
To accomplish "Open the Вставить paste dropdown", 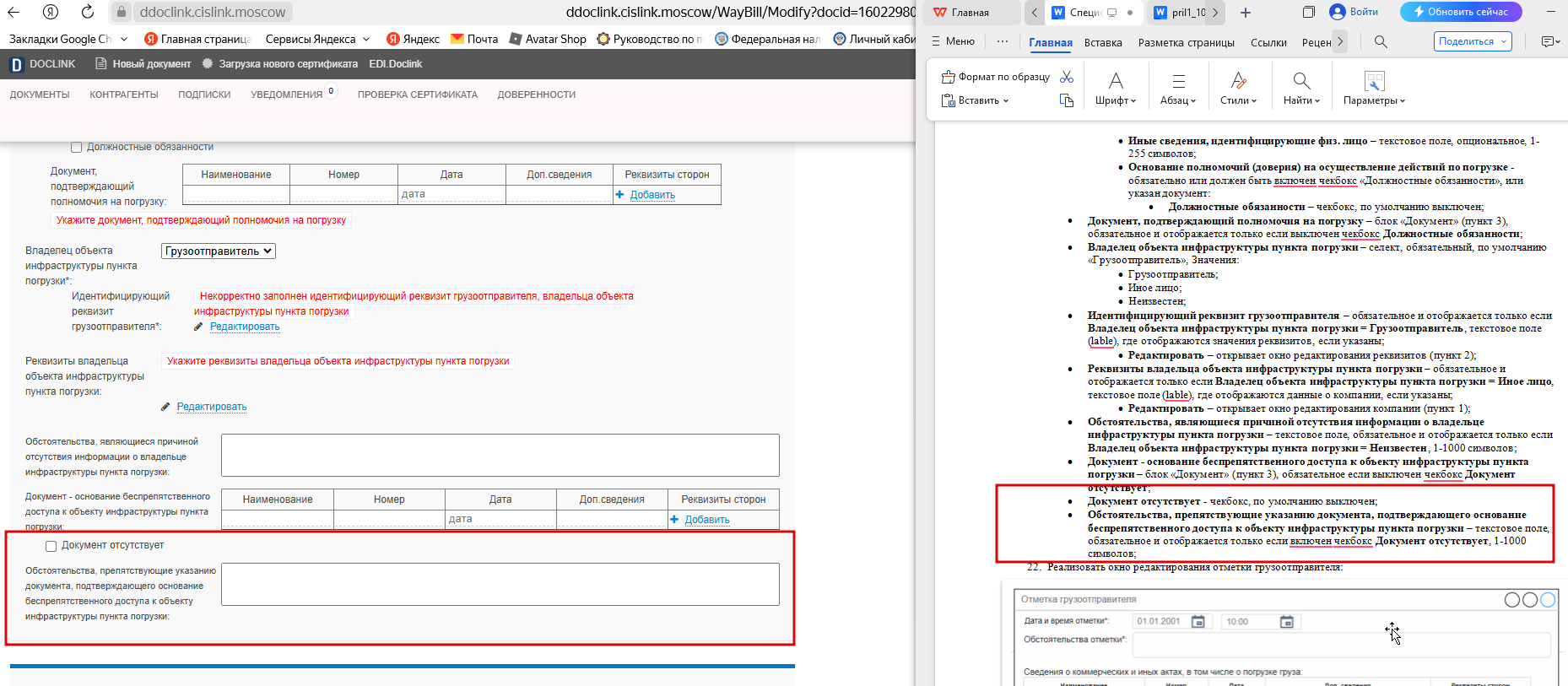I will (975, 100).
